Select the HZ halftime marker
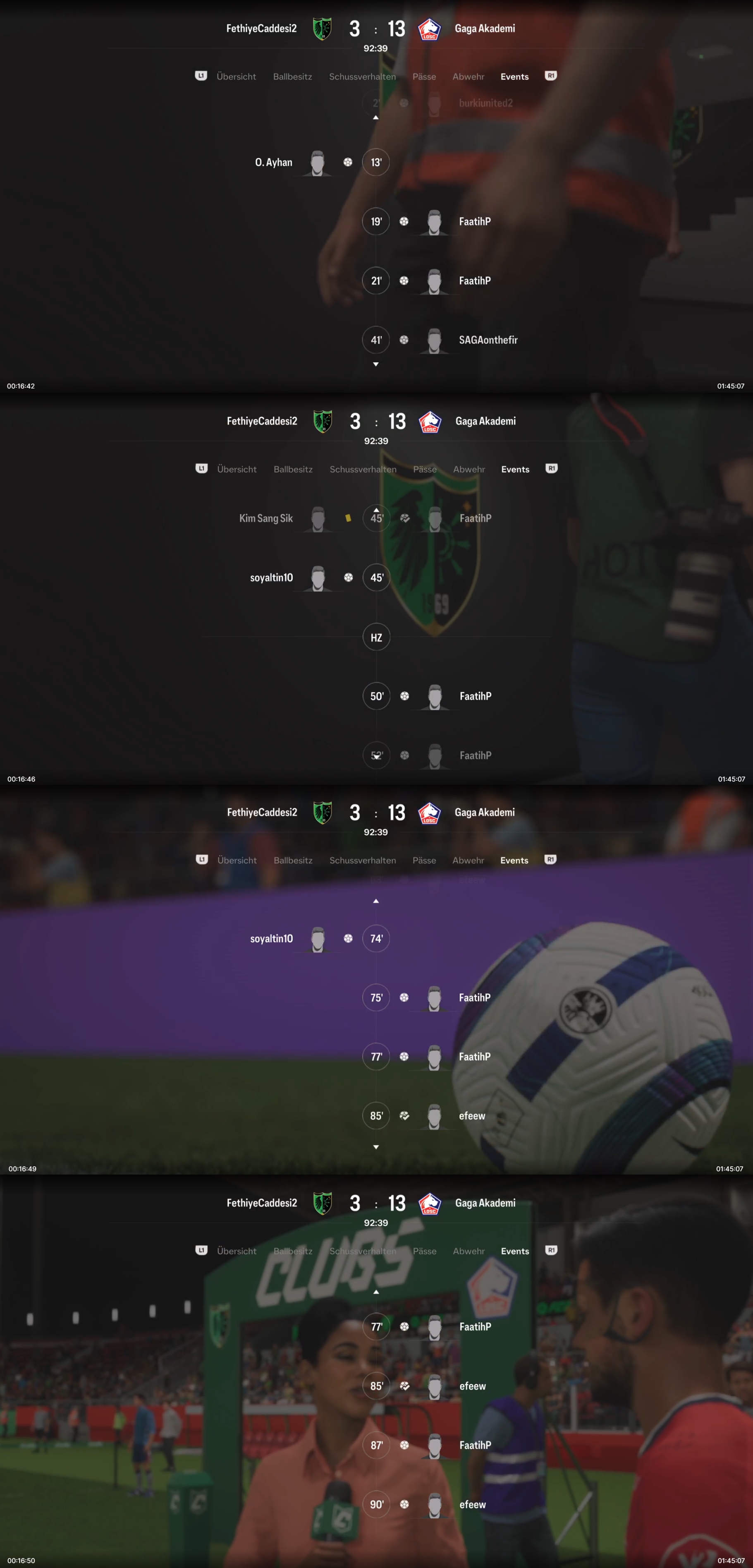Screen dimensions: 753x1568 tap(376, 637)
